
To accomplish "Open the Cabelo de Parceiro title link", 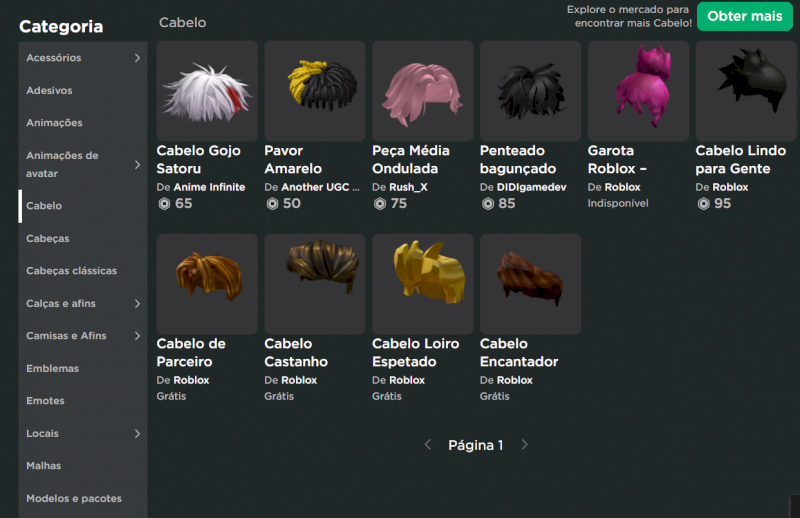I will 191,352.
